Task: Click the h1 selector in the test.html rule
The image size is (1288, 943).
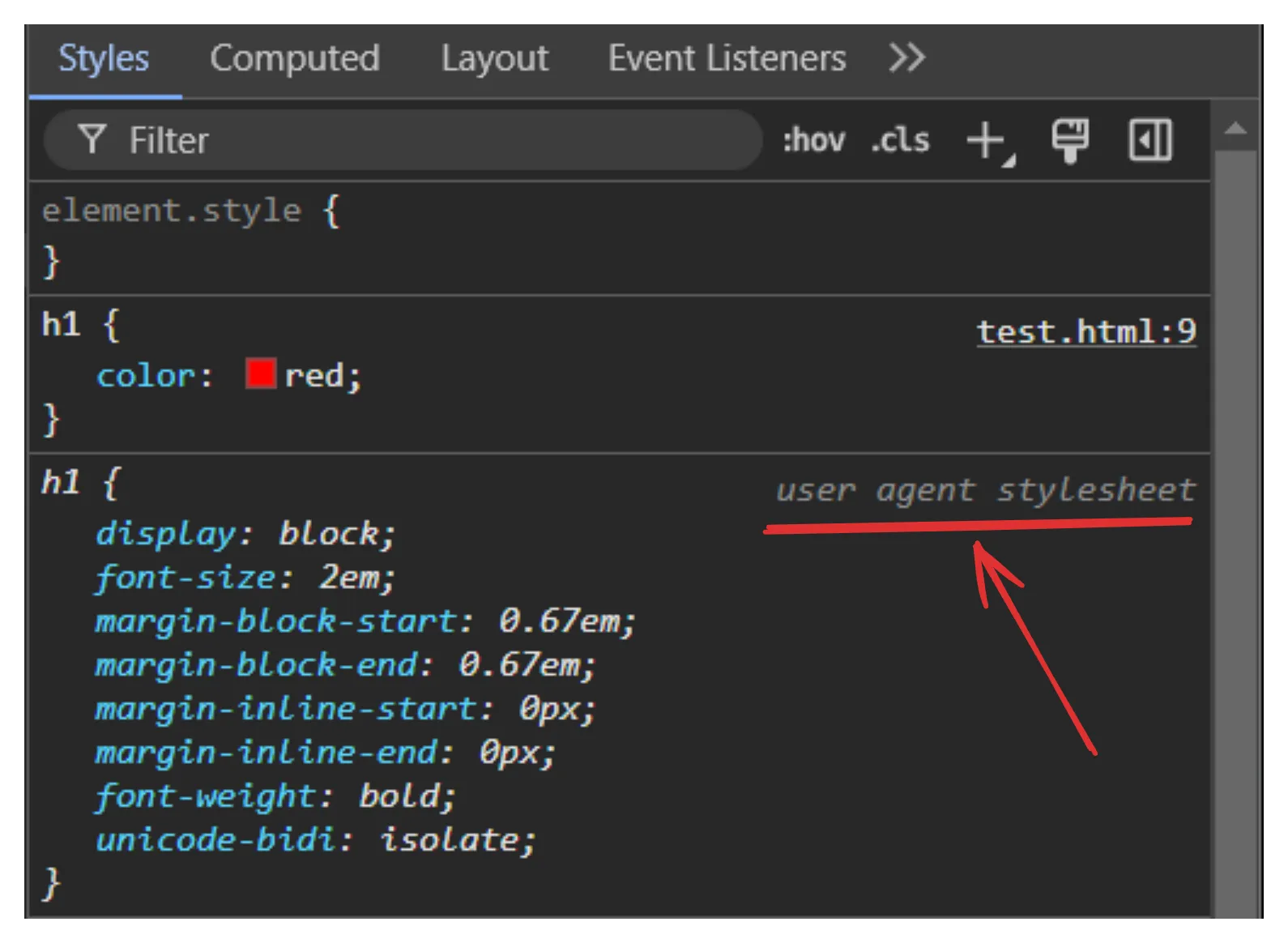Action: pyautogui.click(x=62, y=326)
